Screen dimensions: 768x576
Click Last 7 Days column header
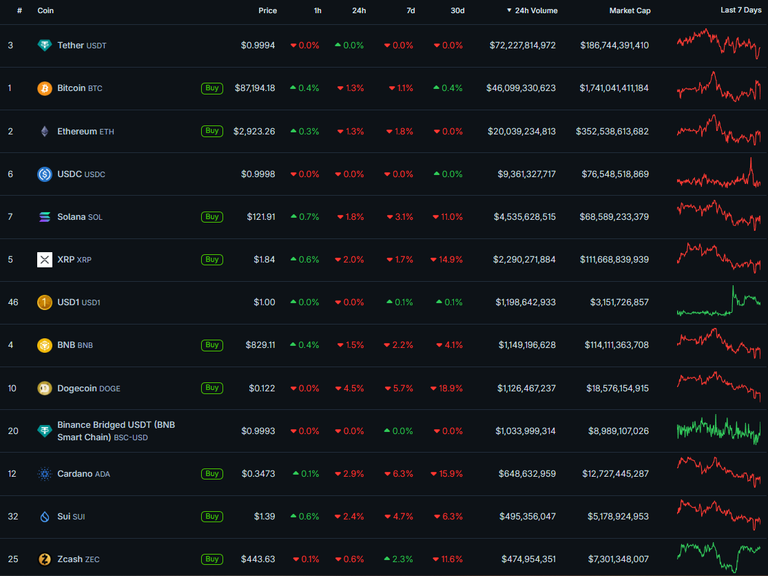click(741, 10)
